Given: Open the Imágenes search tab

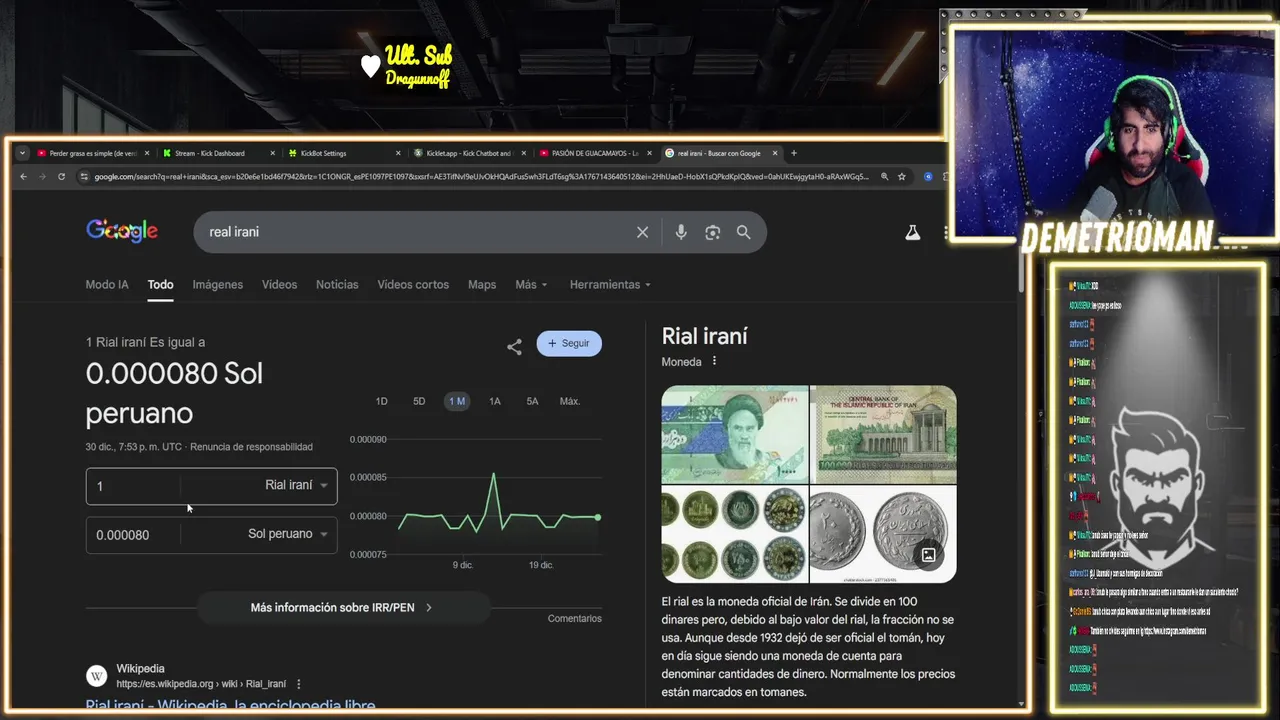Looking at the screenshot, I should point(218,285).
